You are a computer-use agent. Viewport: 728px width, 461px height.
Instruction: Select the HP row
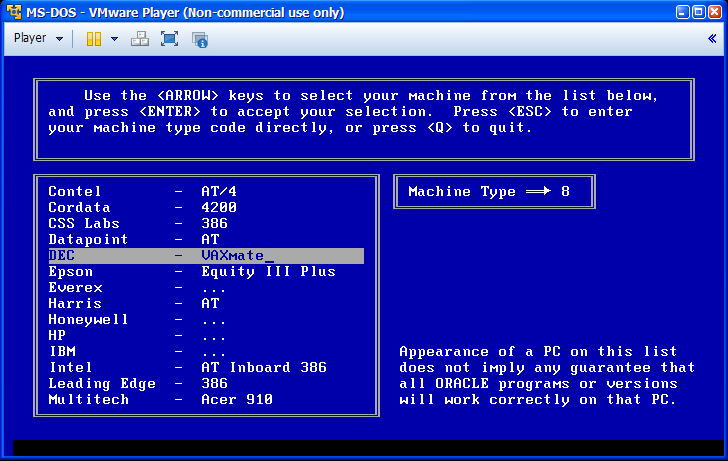(206, 336)
